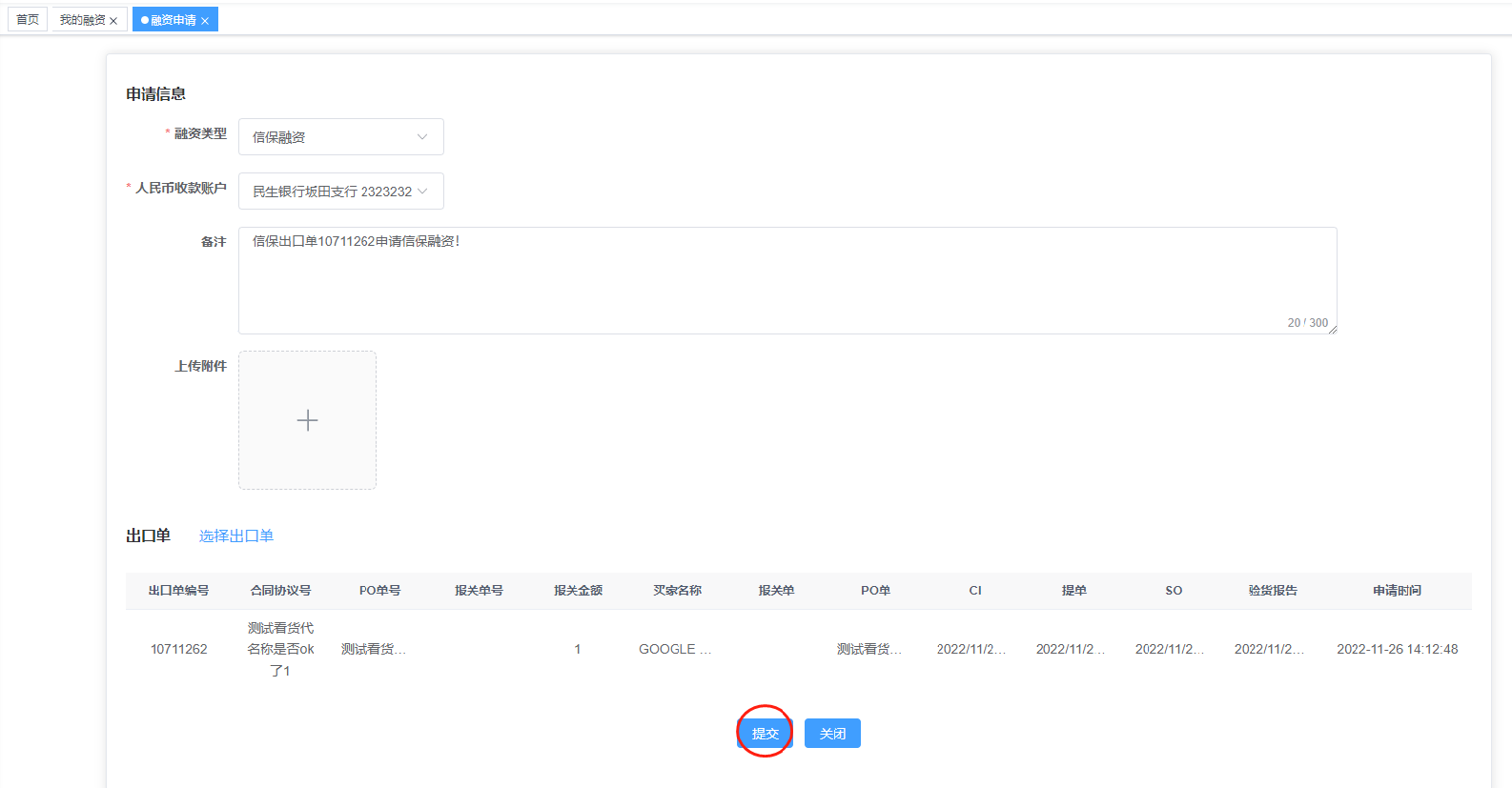Screen dimensions: 1512x788
Task: Click the 买家名称 column header
Action: 677,591
